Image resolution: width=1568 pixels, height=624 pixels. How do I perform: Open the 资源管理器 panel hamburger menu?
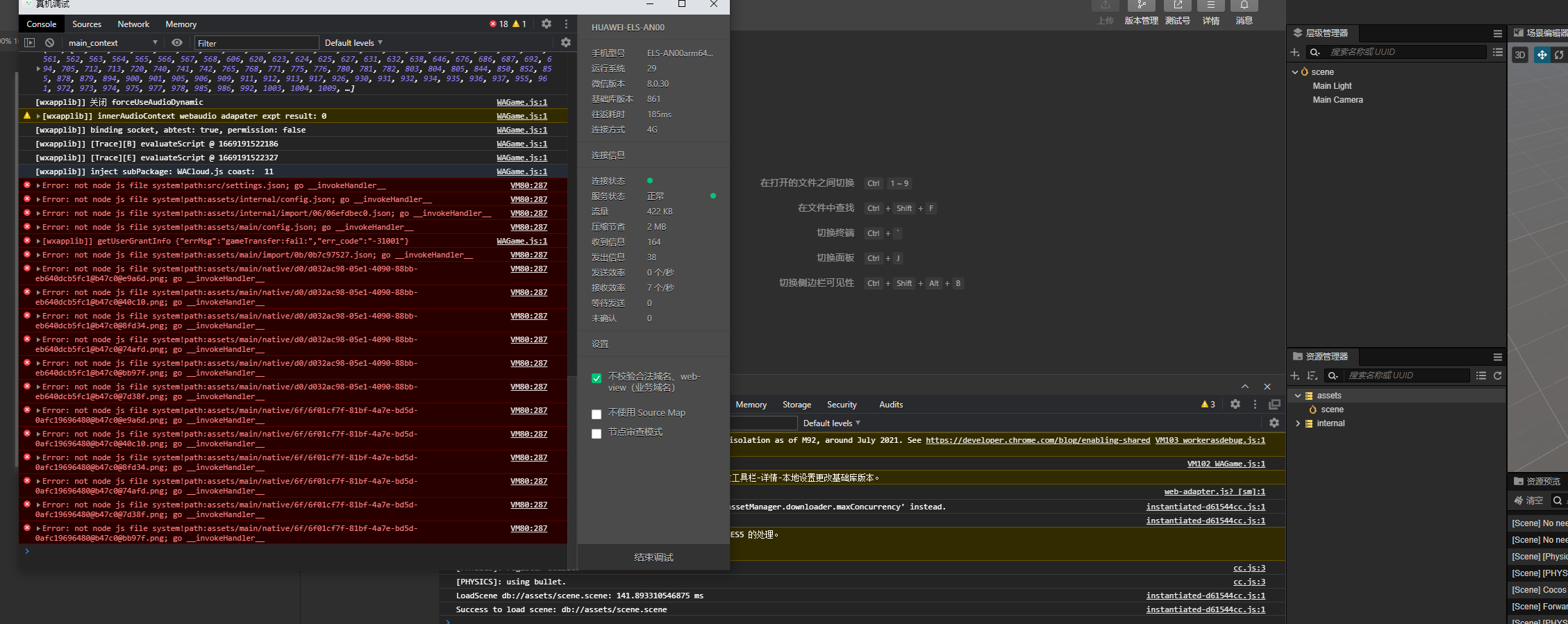[x=1498, y=357]
